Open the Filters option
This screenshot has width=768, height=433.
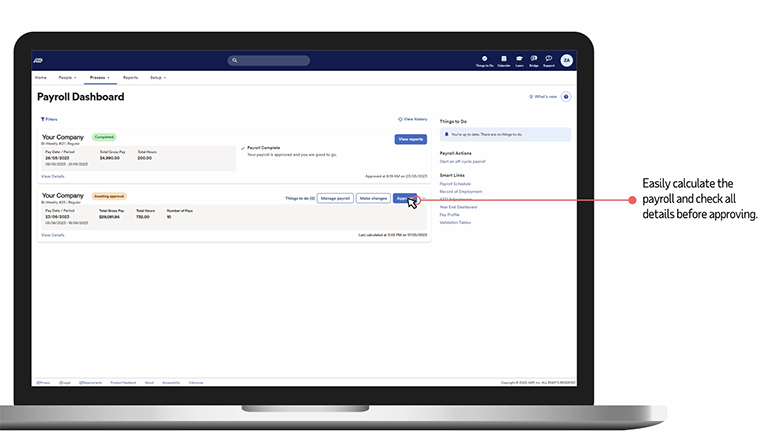49,119
